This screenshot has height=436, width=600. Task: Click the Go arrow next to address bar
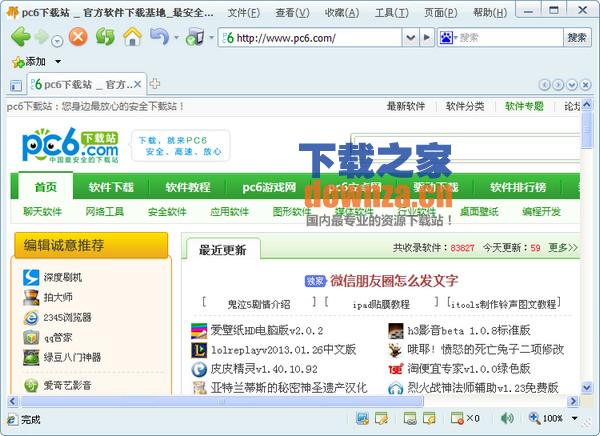point(427,38)
